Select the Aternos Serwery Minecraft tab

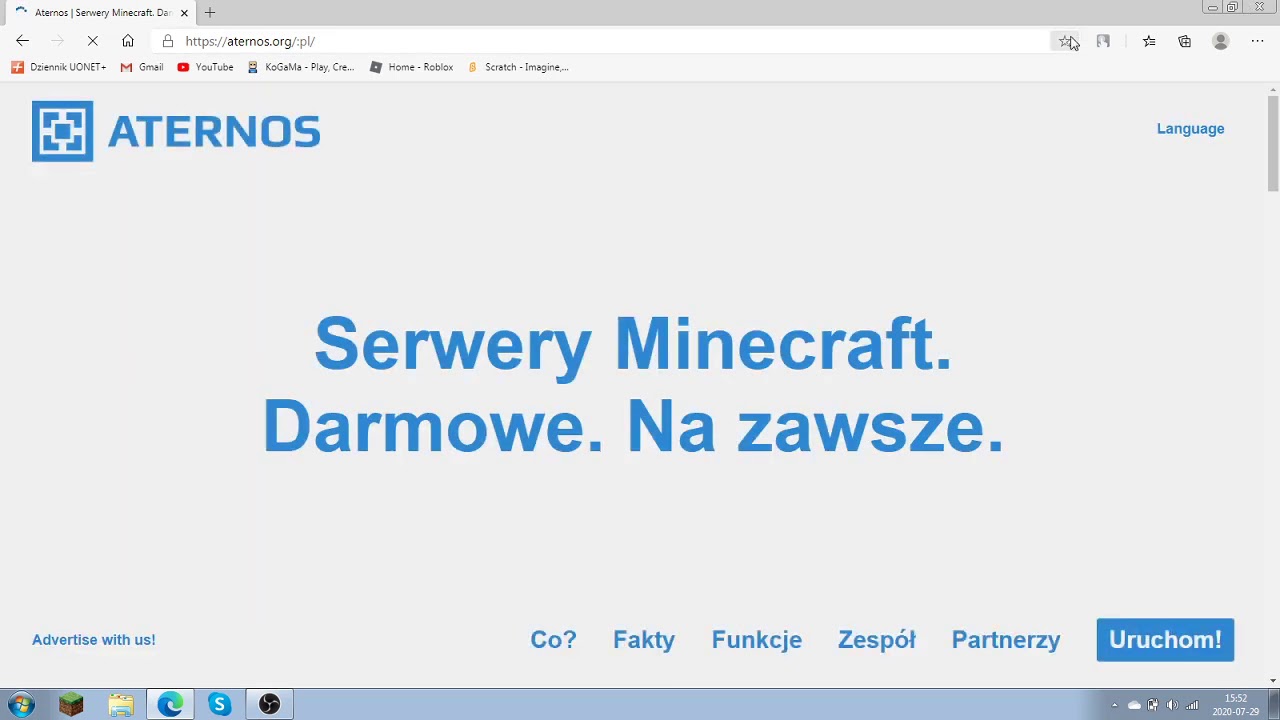coord(100,12)
